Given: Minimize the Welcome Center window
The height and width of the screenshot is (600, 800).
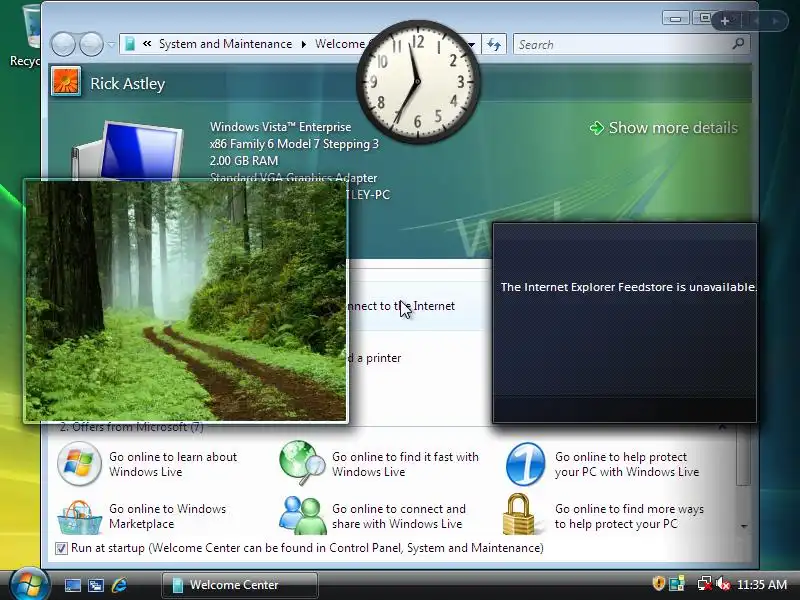Looking at the screenshot, I should coord(676,19).
